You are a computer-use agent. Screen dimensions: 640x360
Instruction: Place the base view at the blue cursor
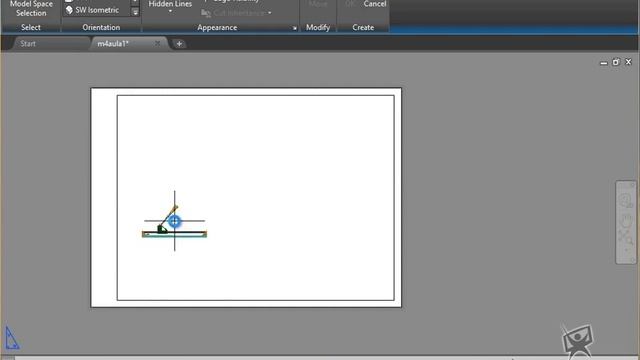point(174,221)
